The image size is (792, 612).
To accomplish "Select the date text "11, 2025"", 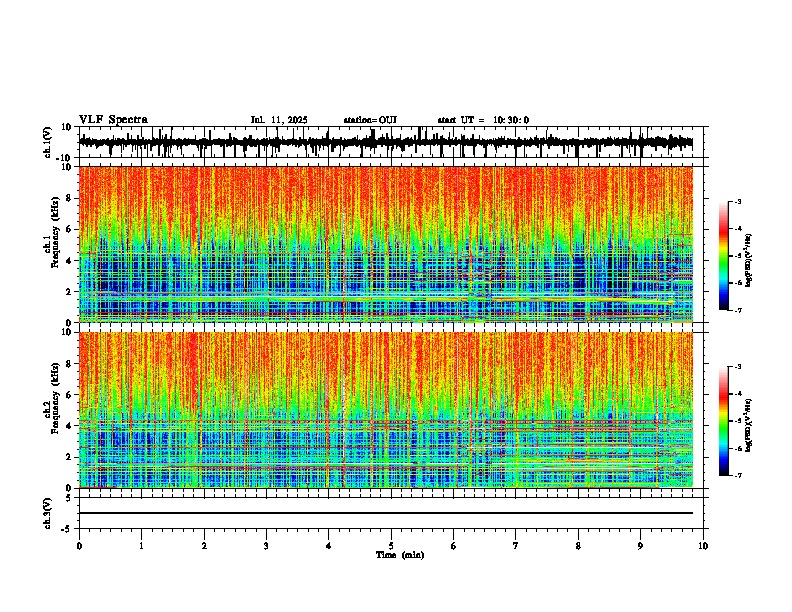I will [x=287, y=120].
